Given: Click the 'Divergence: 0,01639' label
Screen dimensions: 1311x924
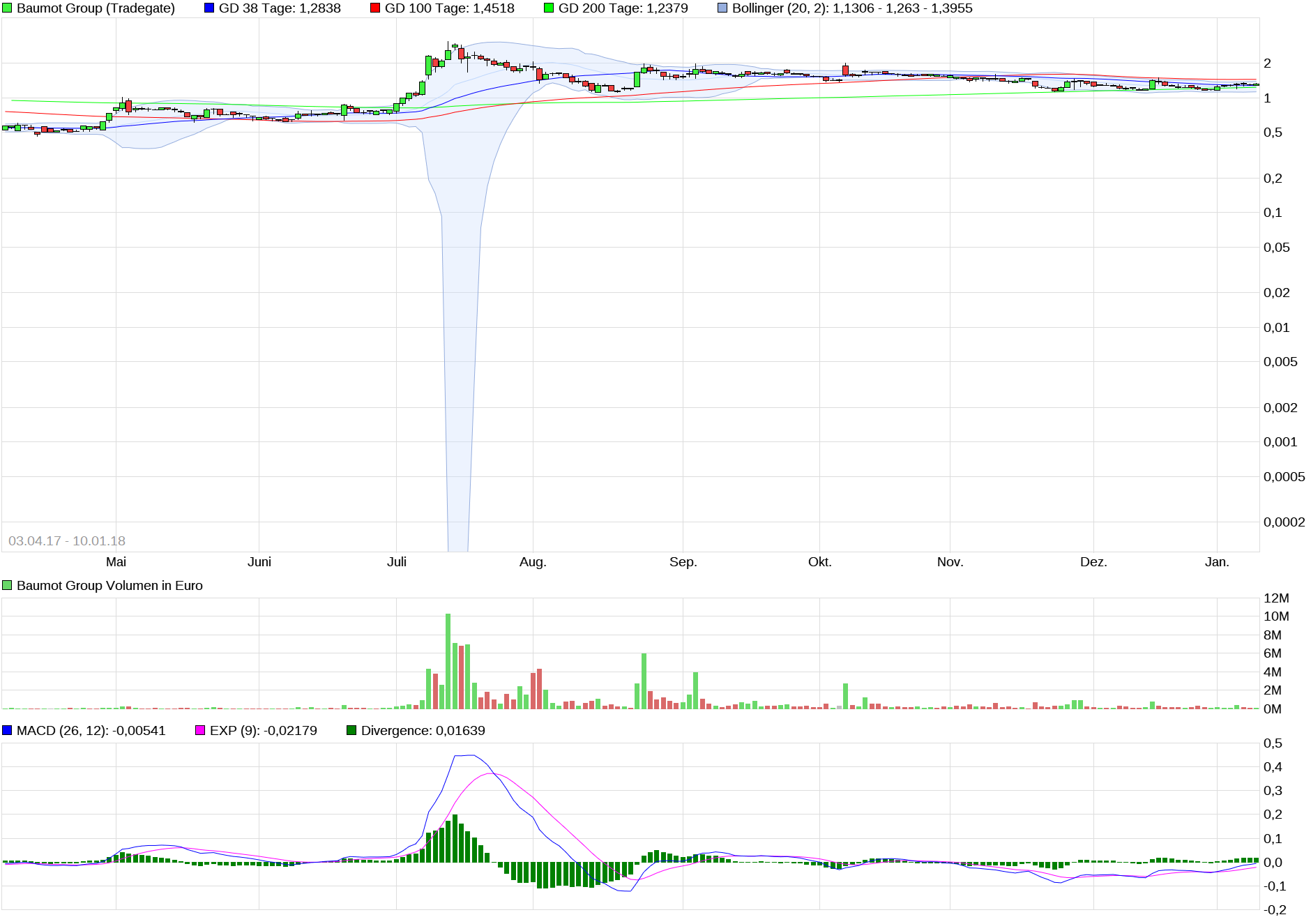Looking at the screenshot, I should tap(423, 731).
